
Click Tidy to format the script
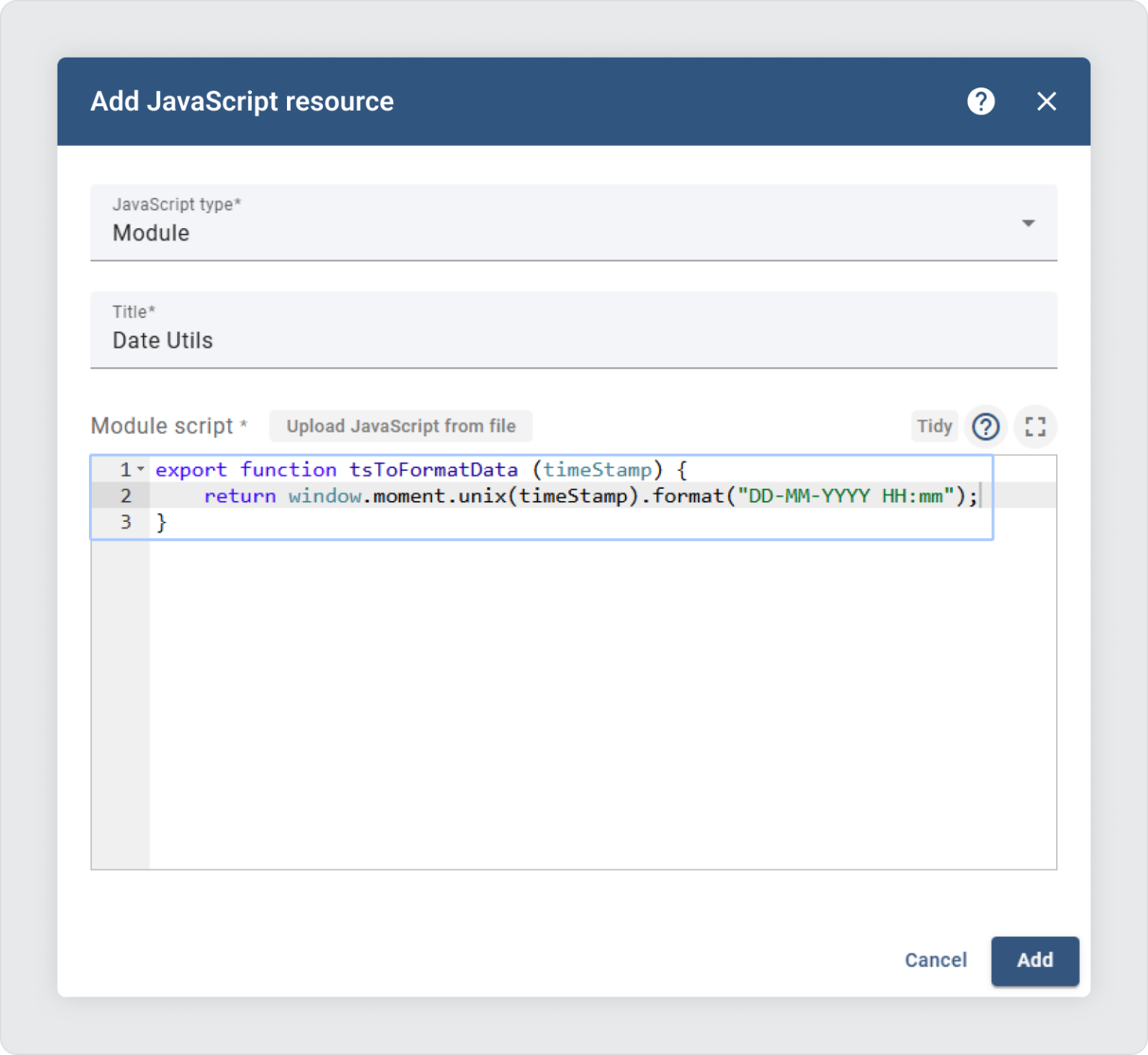click(x=933, y=426)
